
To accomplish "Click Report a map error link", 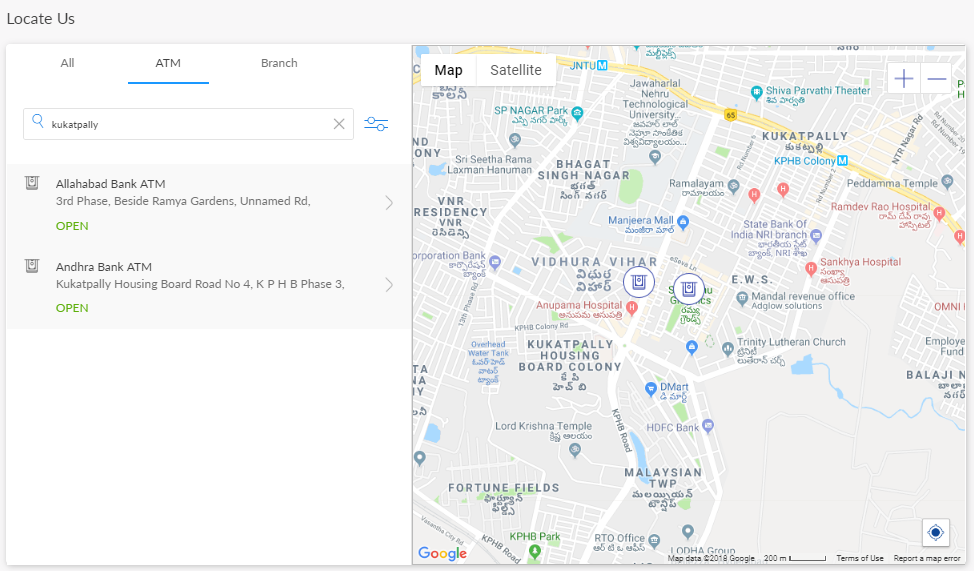I will click(x=927, y=558).
